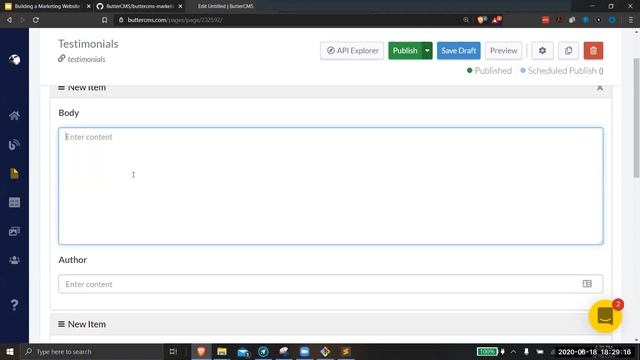Click the Brave Shields lion icon
The height and width of the screenshot is (360, 640).
pos(482,20)
